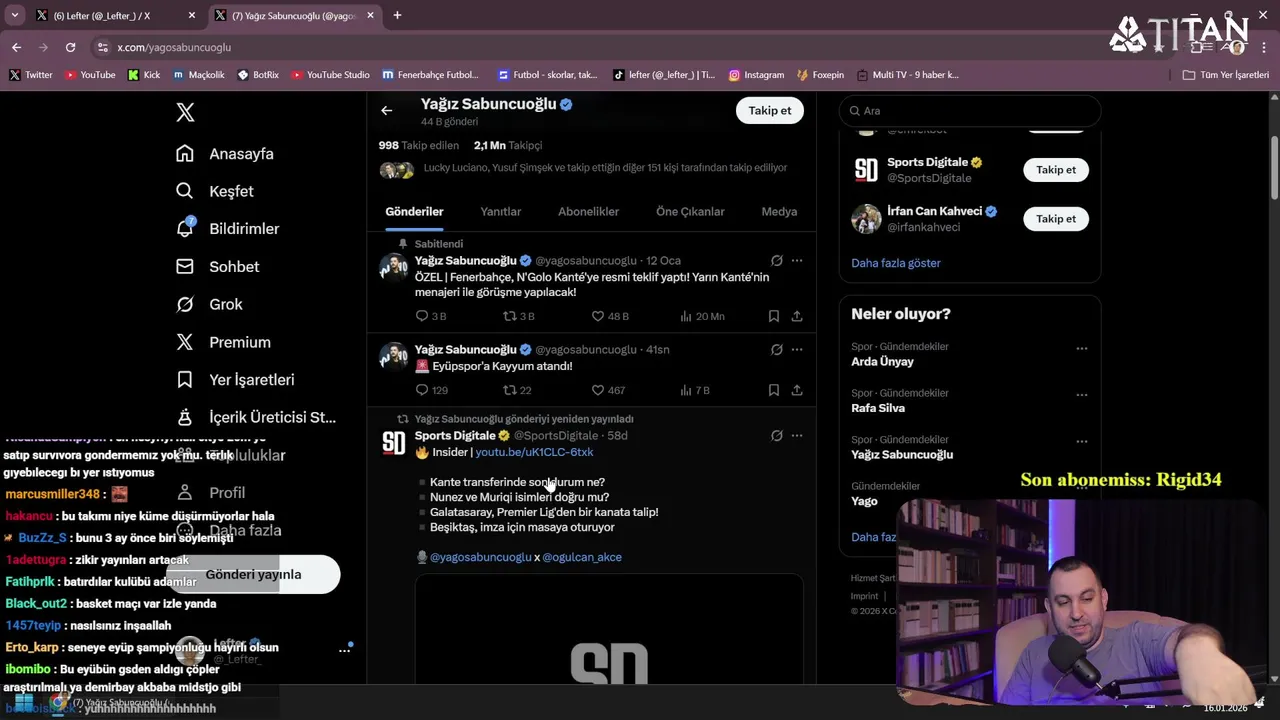
Task: Click the X logo in the sidebar
Action: (x=185, y=112)
